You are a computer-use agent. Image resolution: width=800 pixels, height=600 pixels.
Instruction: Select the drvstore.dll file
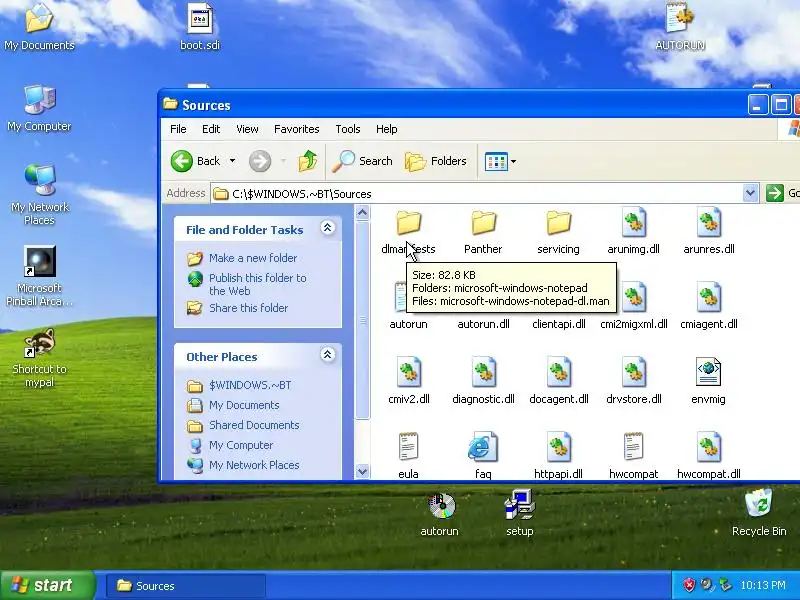[634, 382]
